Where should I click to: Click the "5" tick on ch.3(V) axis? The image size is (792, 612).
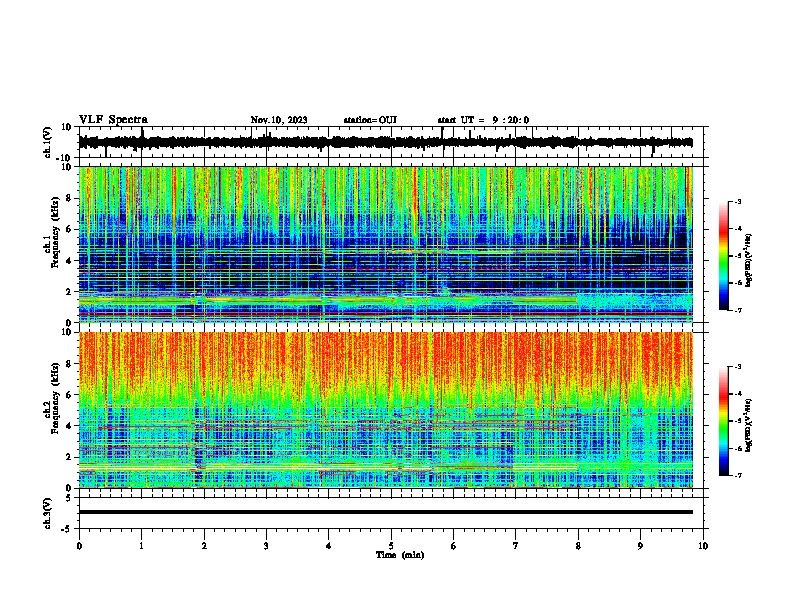[x=69, y=498]
